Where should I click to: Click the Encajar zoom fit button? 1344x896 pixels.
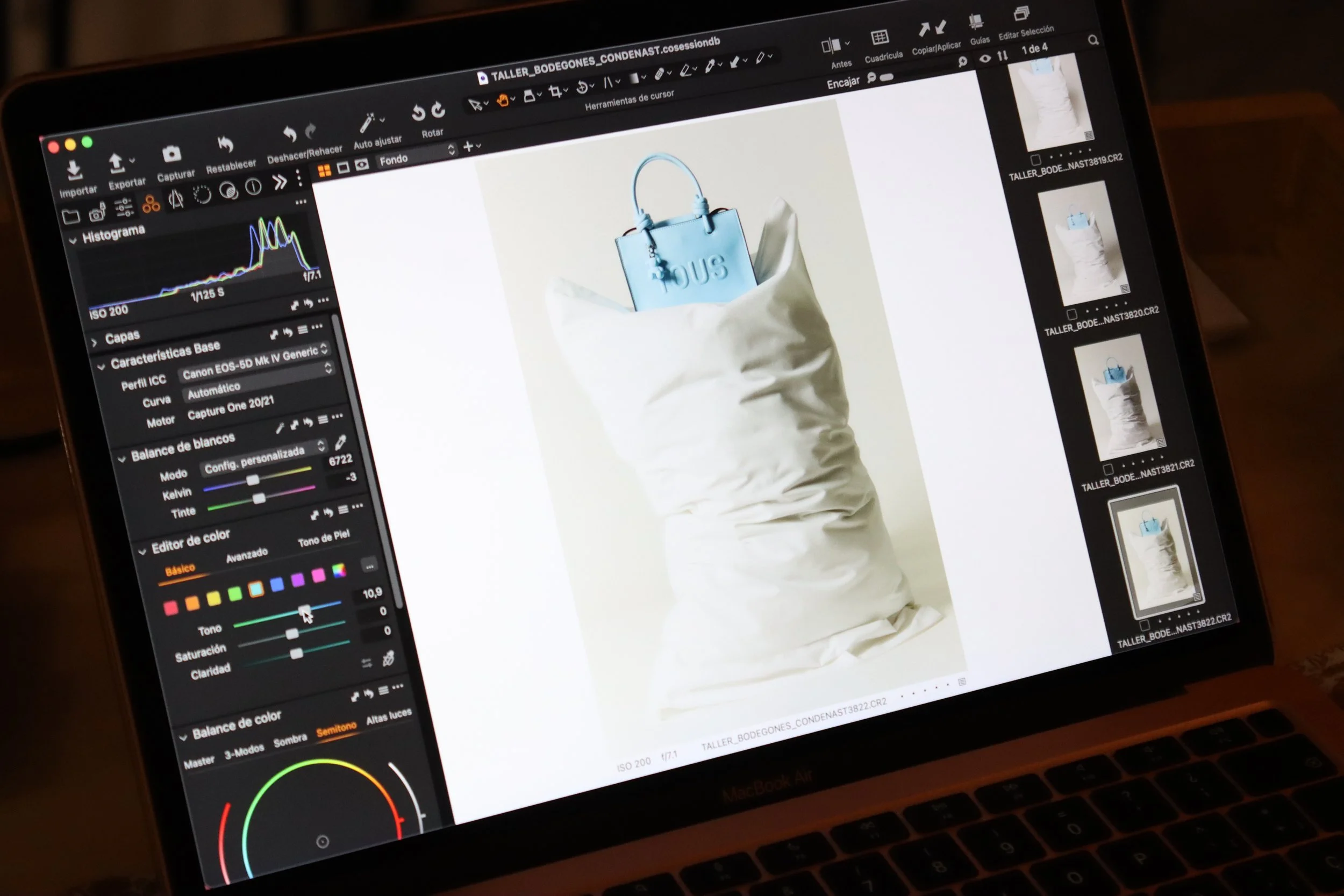coord(842,83)
